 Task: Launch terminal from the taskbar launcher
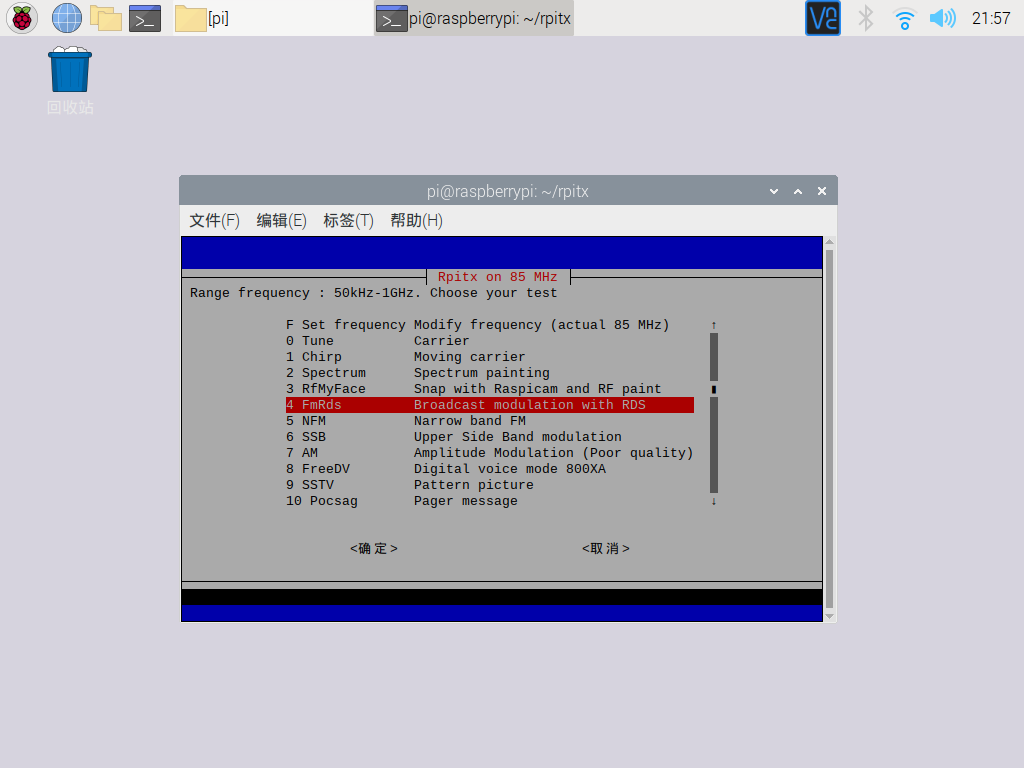[145, 18]
